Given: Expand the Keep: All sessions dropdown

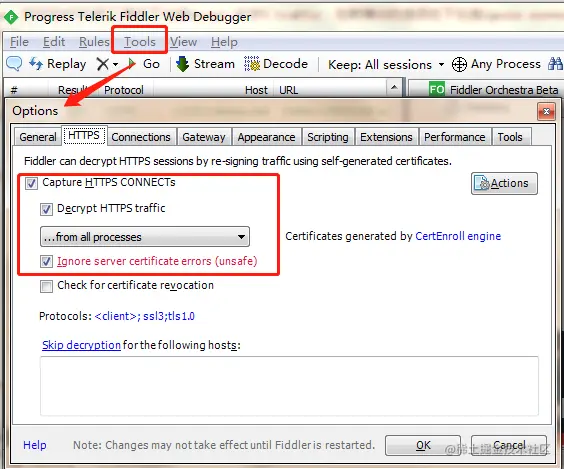Looking at the screenshot, I should pyautogui.click(x=441, y=65).
